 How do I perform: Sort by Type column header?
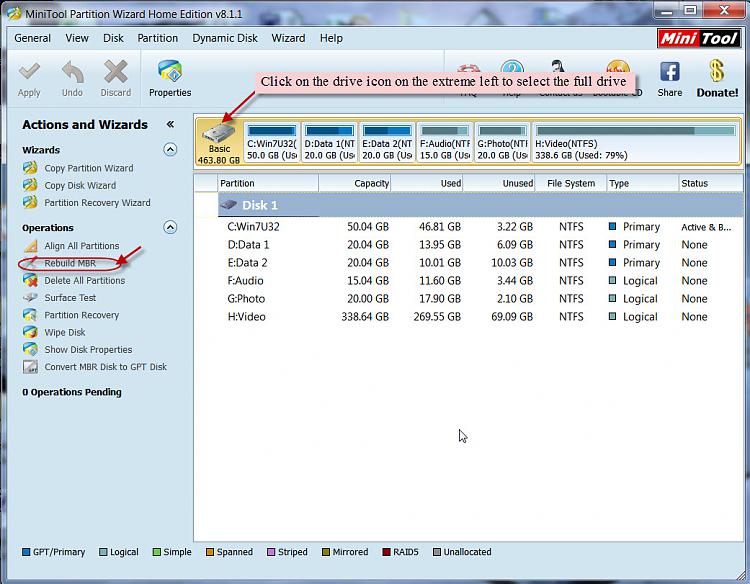(x=643, y=183)
